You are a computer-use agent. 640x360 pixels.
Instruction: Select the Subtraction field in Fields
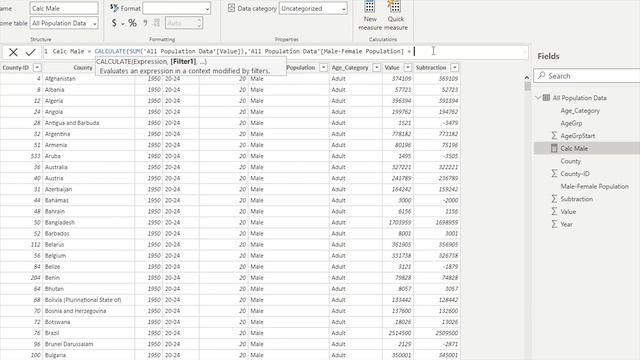tap(576, 199)
